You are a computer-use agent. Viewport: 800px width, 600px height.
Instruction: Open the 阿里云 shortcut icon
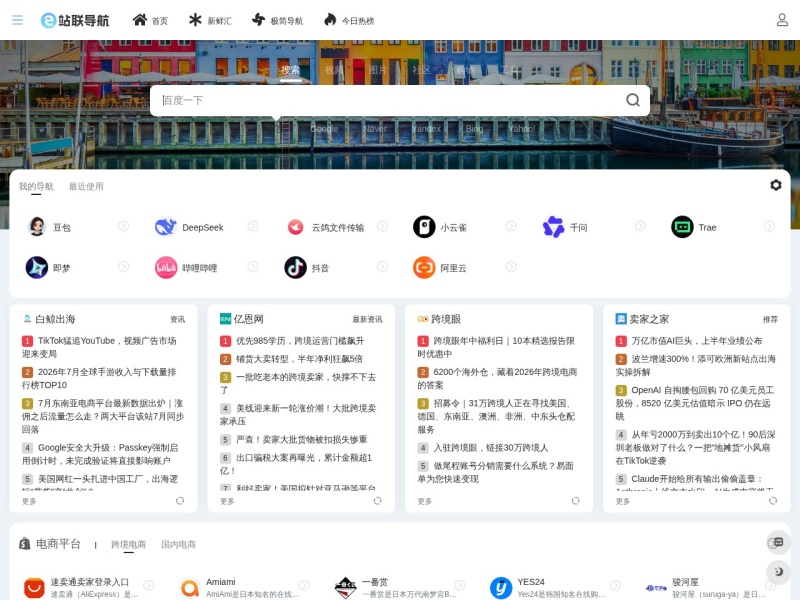pyautogui.click(x=424, y=267)
